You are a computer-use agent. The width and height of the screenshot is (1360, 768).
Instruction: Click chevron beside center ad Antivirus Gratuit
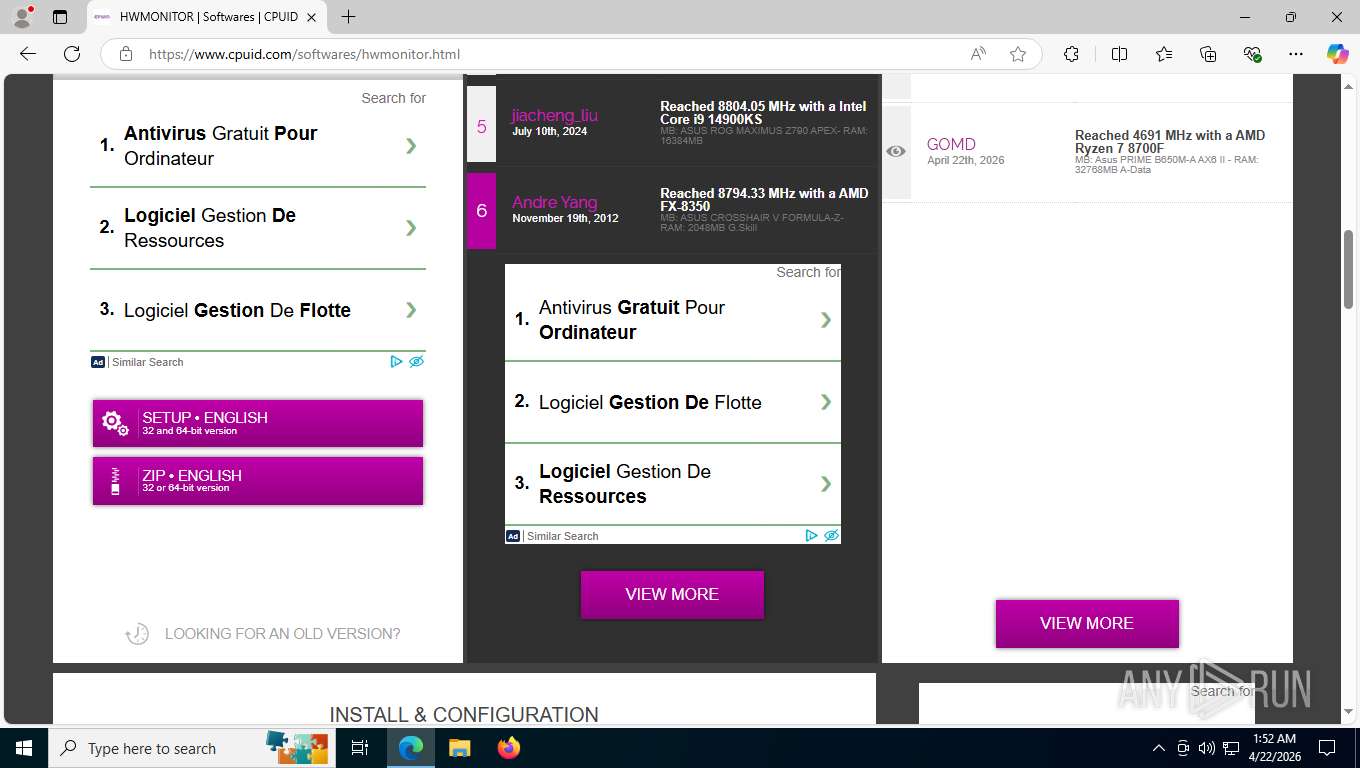(x=826, y=320)
